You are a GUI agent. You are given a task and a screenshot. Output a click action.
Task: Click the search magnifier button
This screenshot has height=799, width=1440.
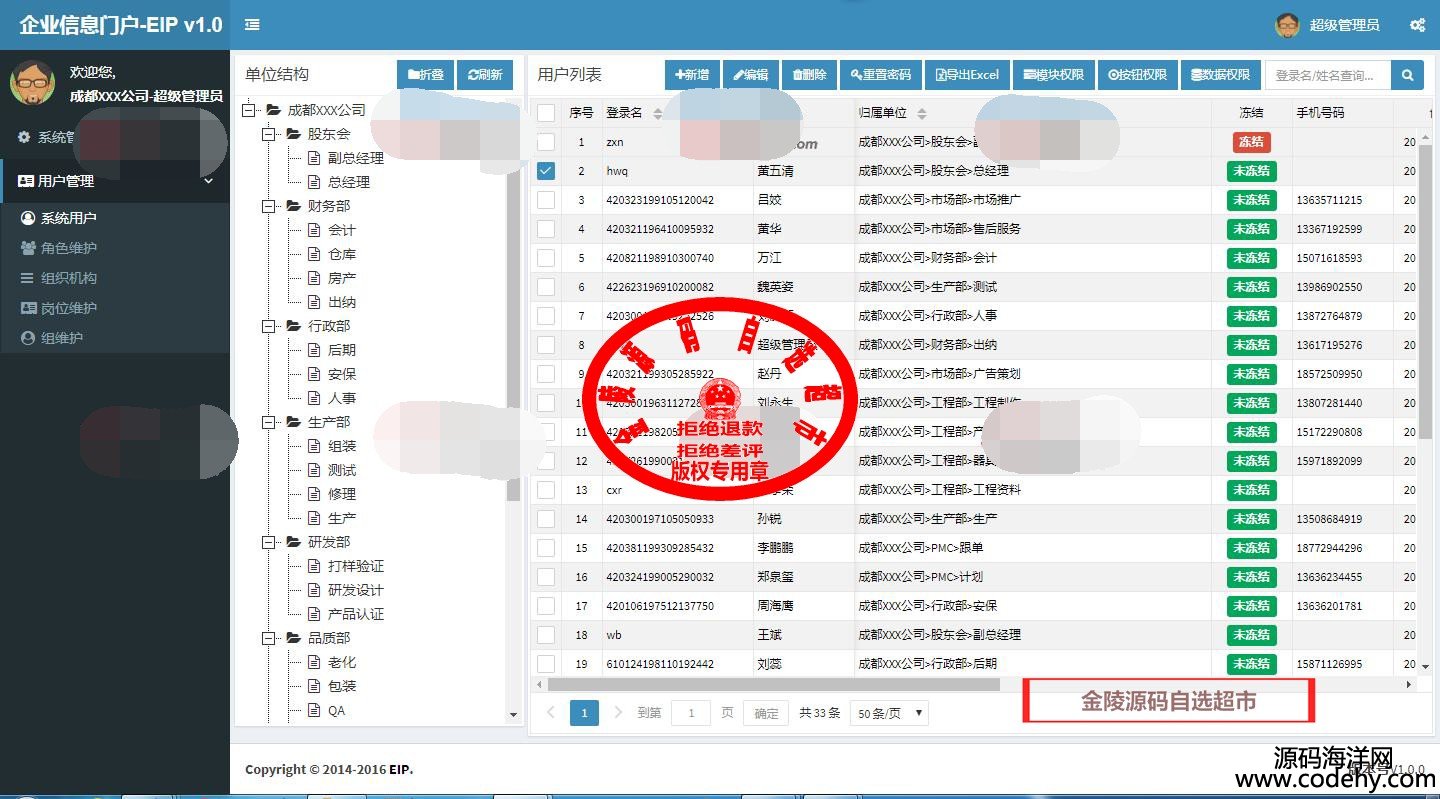coord(1407,75)
